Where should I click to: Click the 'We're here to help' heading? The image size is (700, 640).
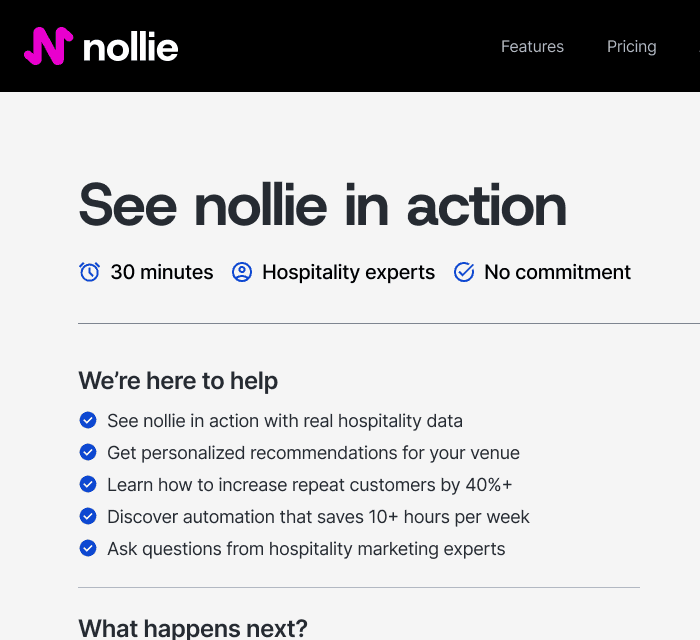click(x=178, y=381)
